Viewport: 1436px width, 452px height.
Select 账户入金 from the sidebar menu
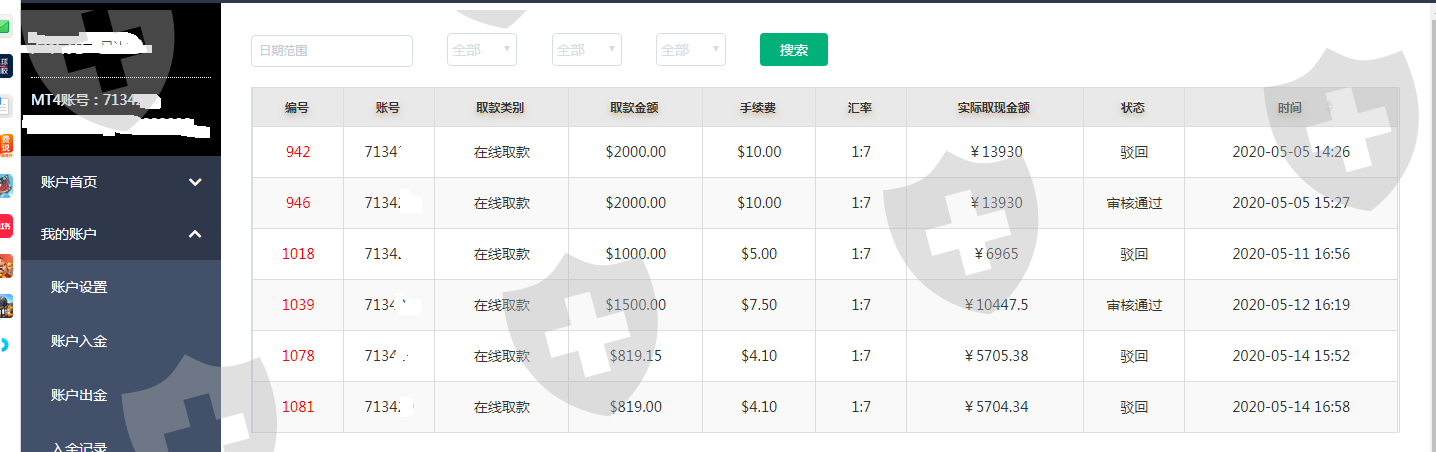coord(79,341)
